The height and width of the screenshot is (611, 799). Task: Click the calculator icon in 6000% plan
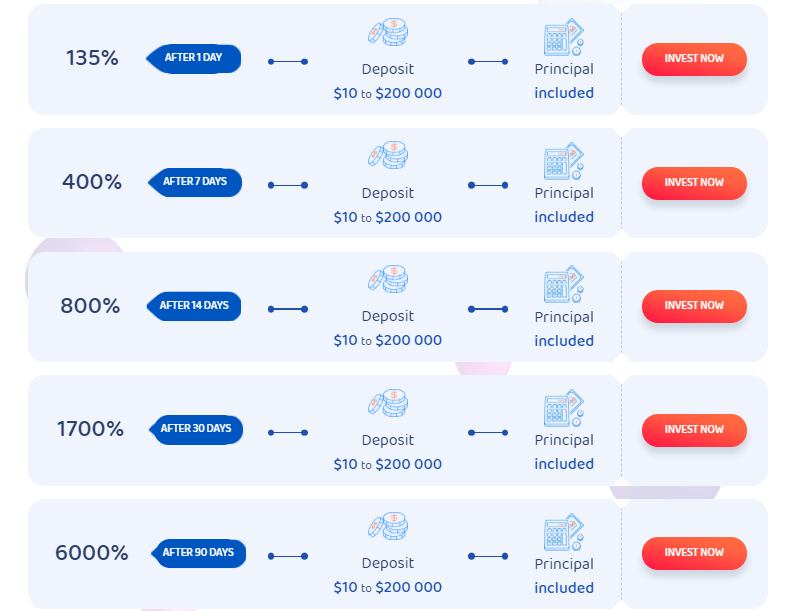click(x=564, y=532)
